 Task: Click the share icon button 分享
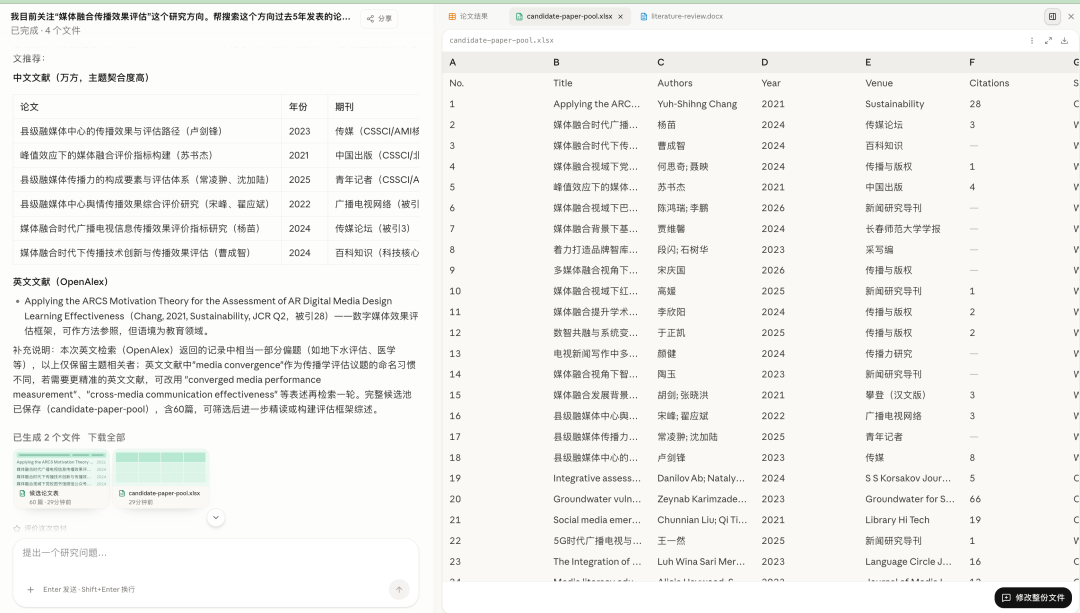(379, 19)
